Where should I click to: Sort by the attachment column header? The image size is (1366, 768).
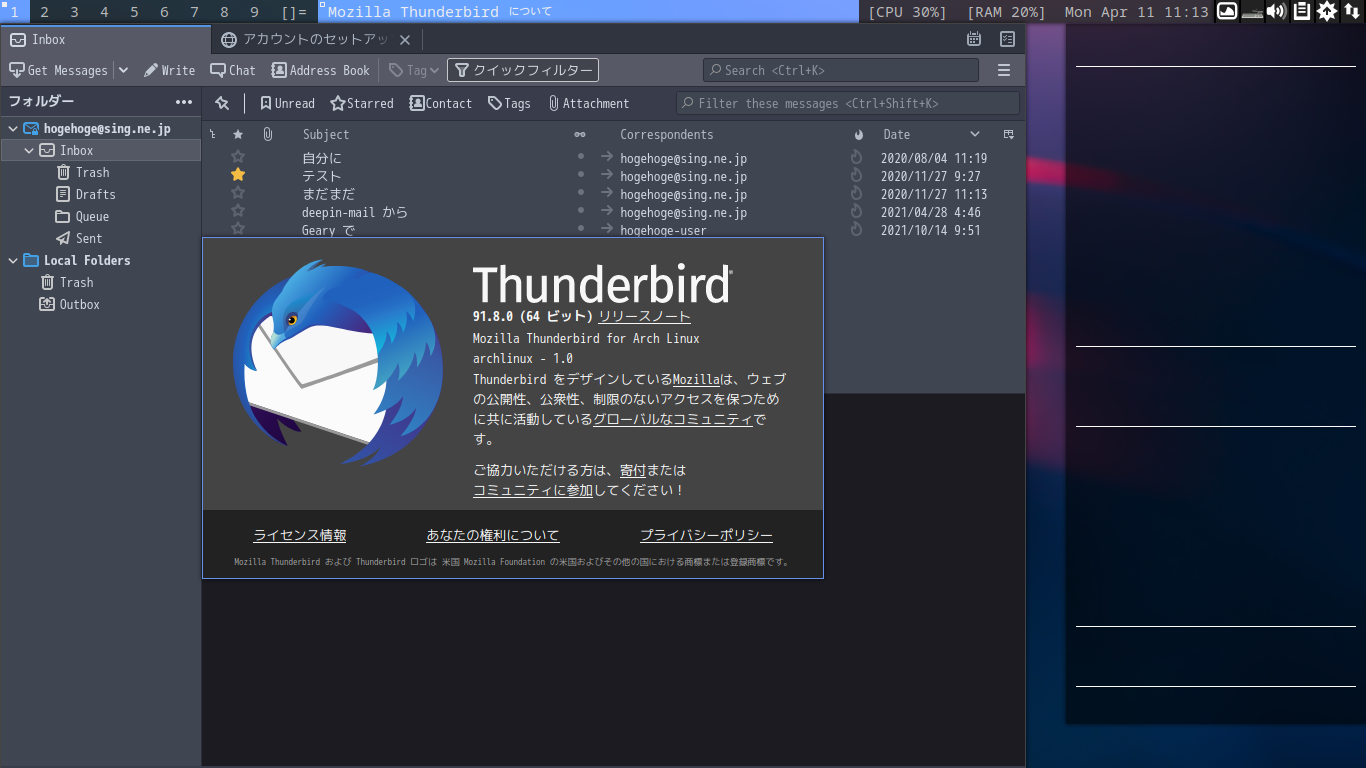267,134
